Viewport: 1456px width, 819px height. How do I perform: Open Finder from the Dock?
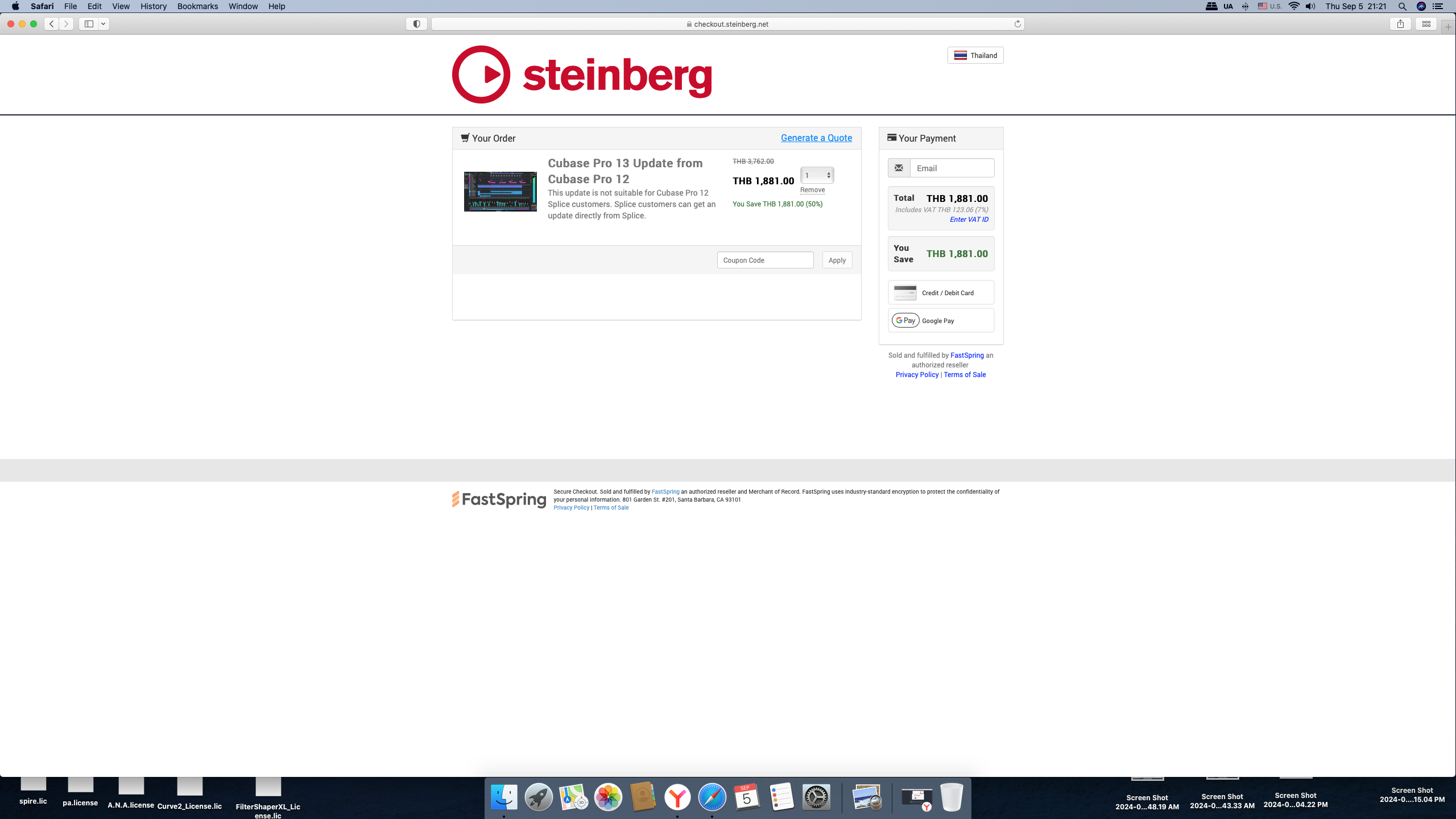point(504,797)
